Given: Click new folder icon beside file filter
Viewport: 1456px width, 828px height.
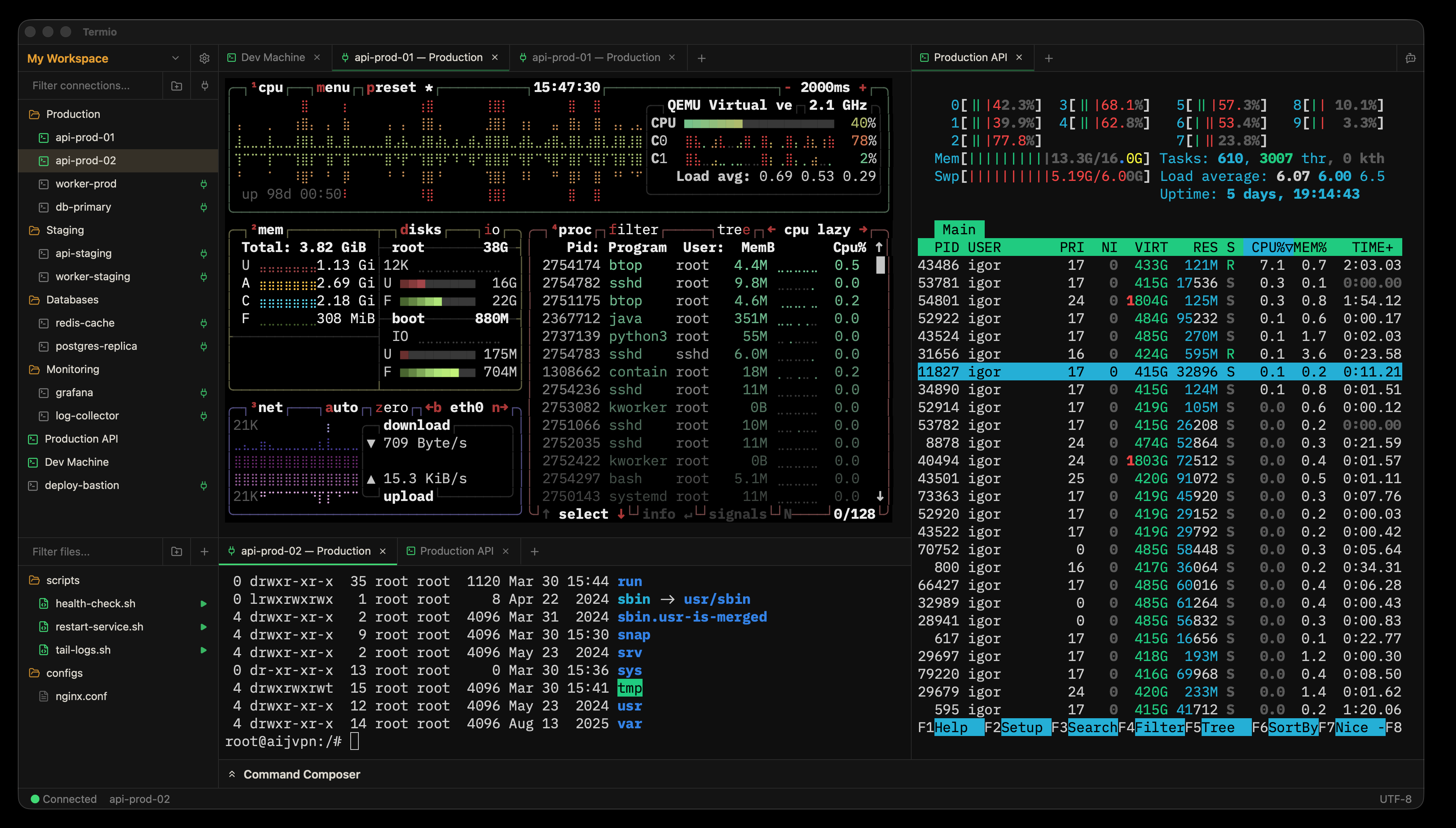Looking at the screenshot, I should tap(176, 552).
